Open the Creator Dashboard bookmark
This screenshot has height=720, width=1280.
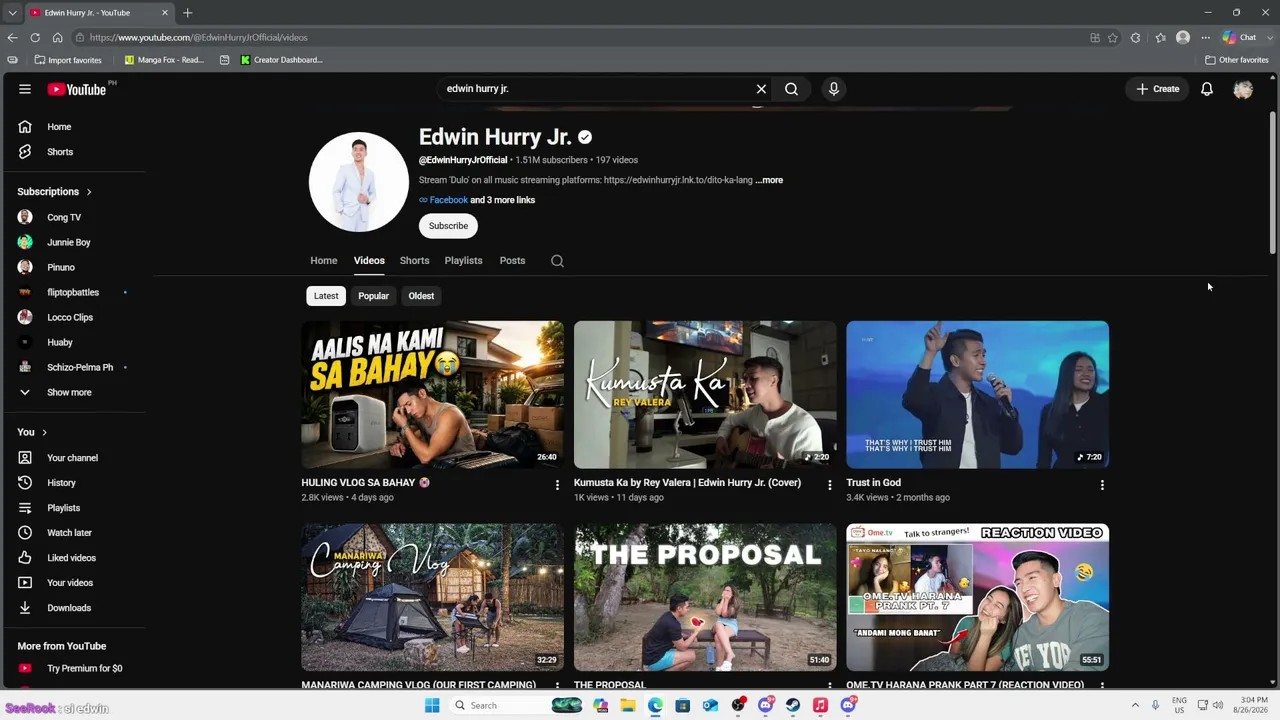[x=281, y=60]
